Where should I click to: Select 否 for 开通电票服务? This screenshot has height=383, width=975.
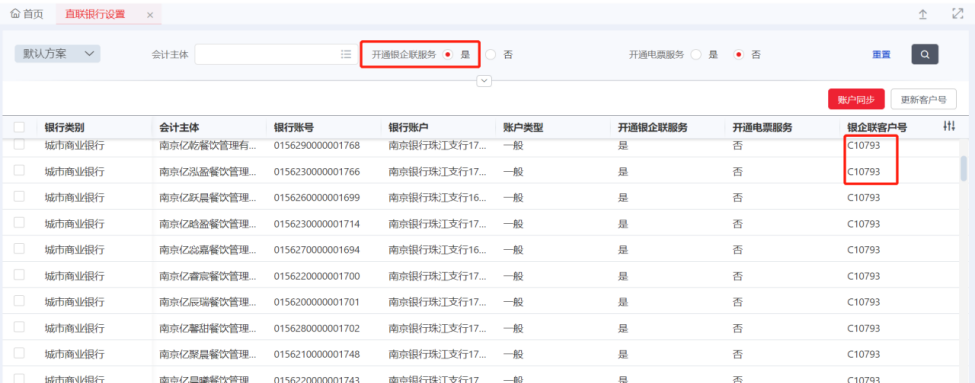738,55
